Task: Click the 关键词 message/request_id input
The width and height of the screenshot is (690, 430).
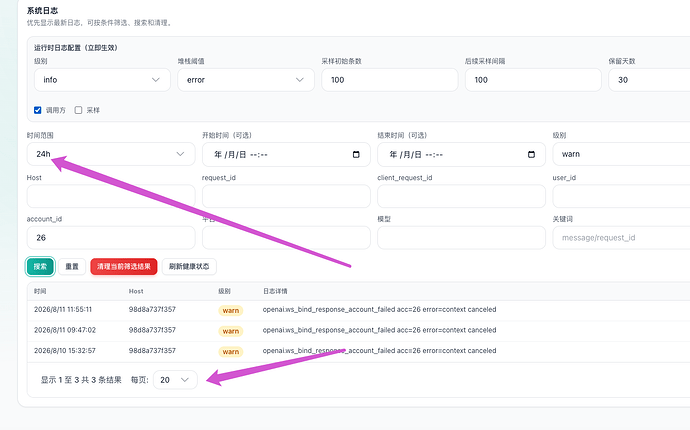Action: pos(621,238)
